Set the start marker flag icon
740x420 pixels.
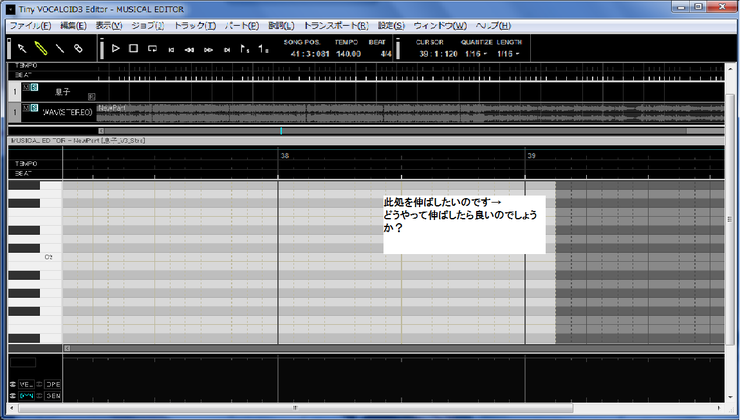244,49
